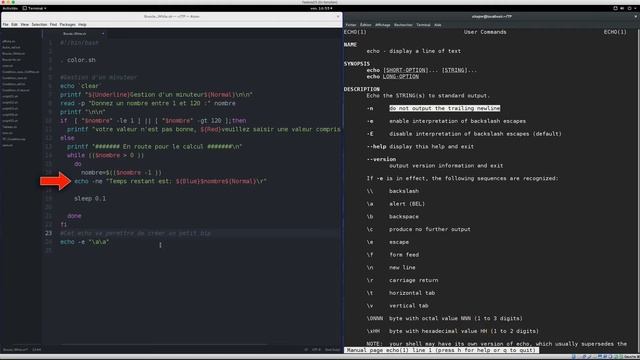Open Conditions_sans_ElsiffNext file in tree view
This screenshot has height=360, width=640.
point(21,72)
